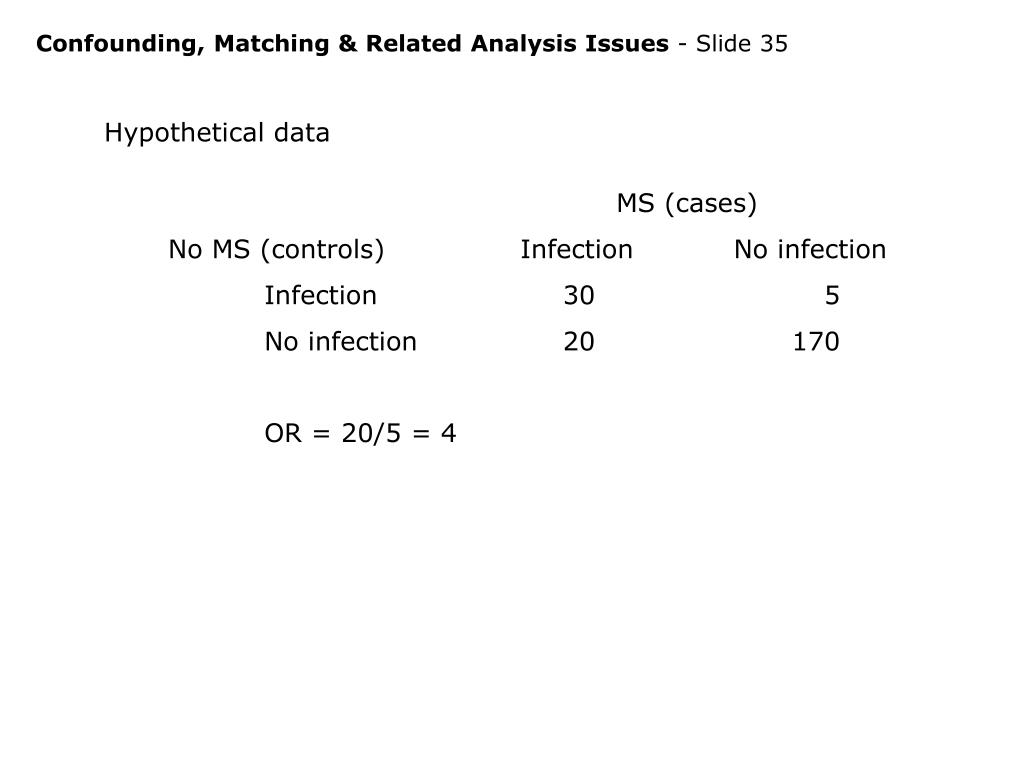
Task: Click the table value 170
Action: click(816, 342)
